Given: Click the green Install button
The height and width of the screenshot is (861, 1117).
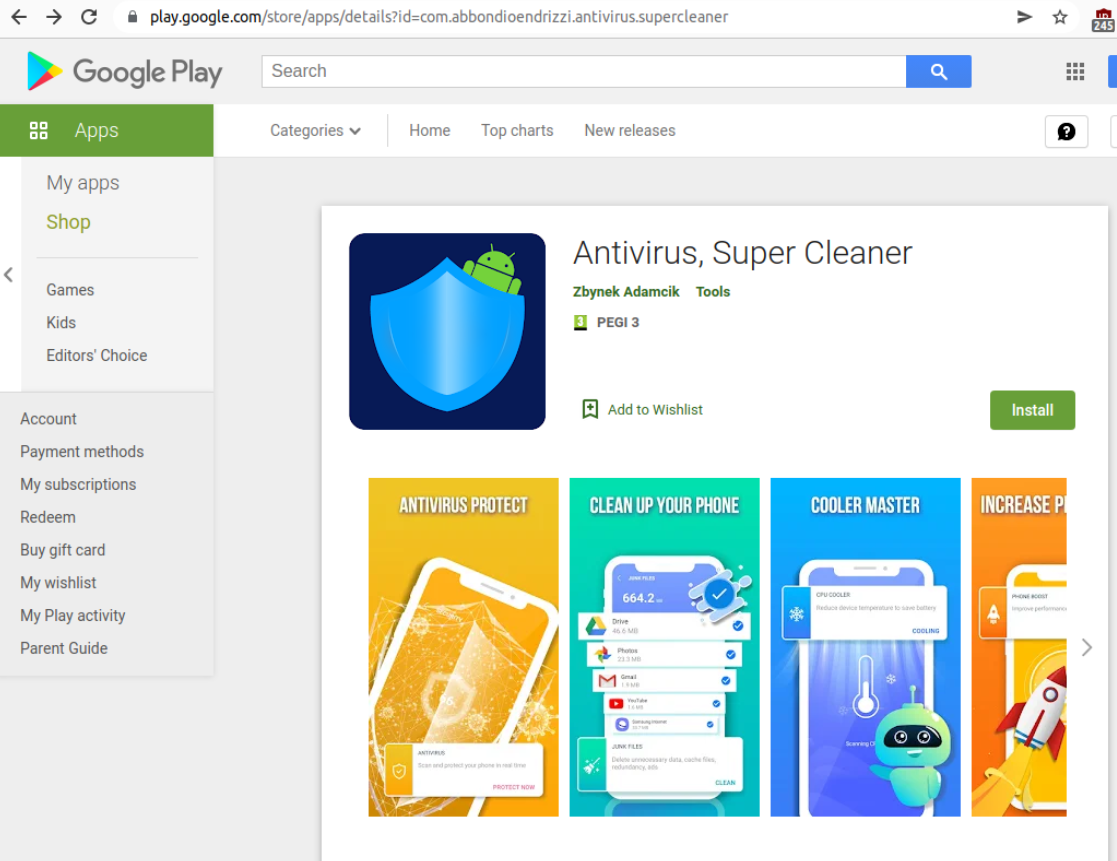Looking at the screenshot, I should pyautogui.click(x=1032, y=410).
